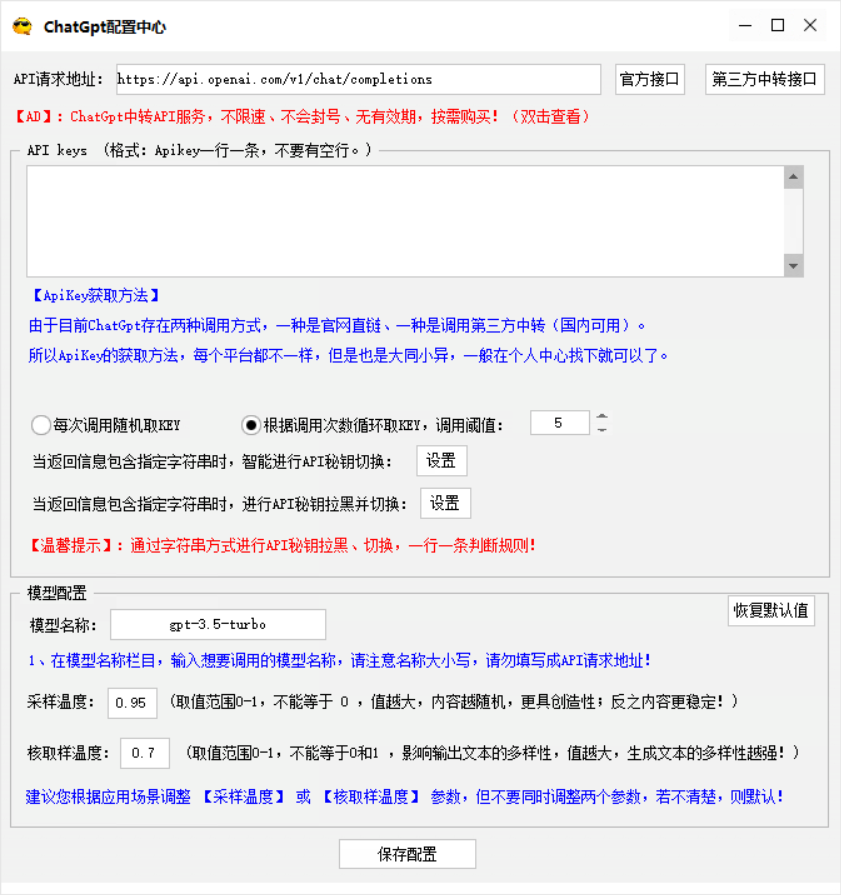
Task: Click the API keys scrollbar up arrow
Action: (794, 177)
